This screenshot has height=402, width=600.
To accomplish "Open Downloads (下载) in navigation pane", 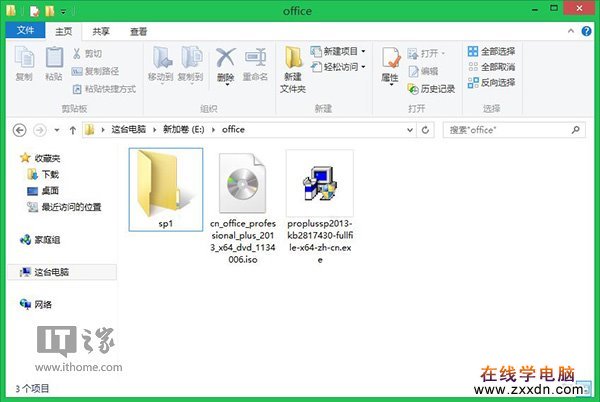I will pos(44,174).
